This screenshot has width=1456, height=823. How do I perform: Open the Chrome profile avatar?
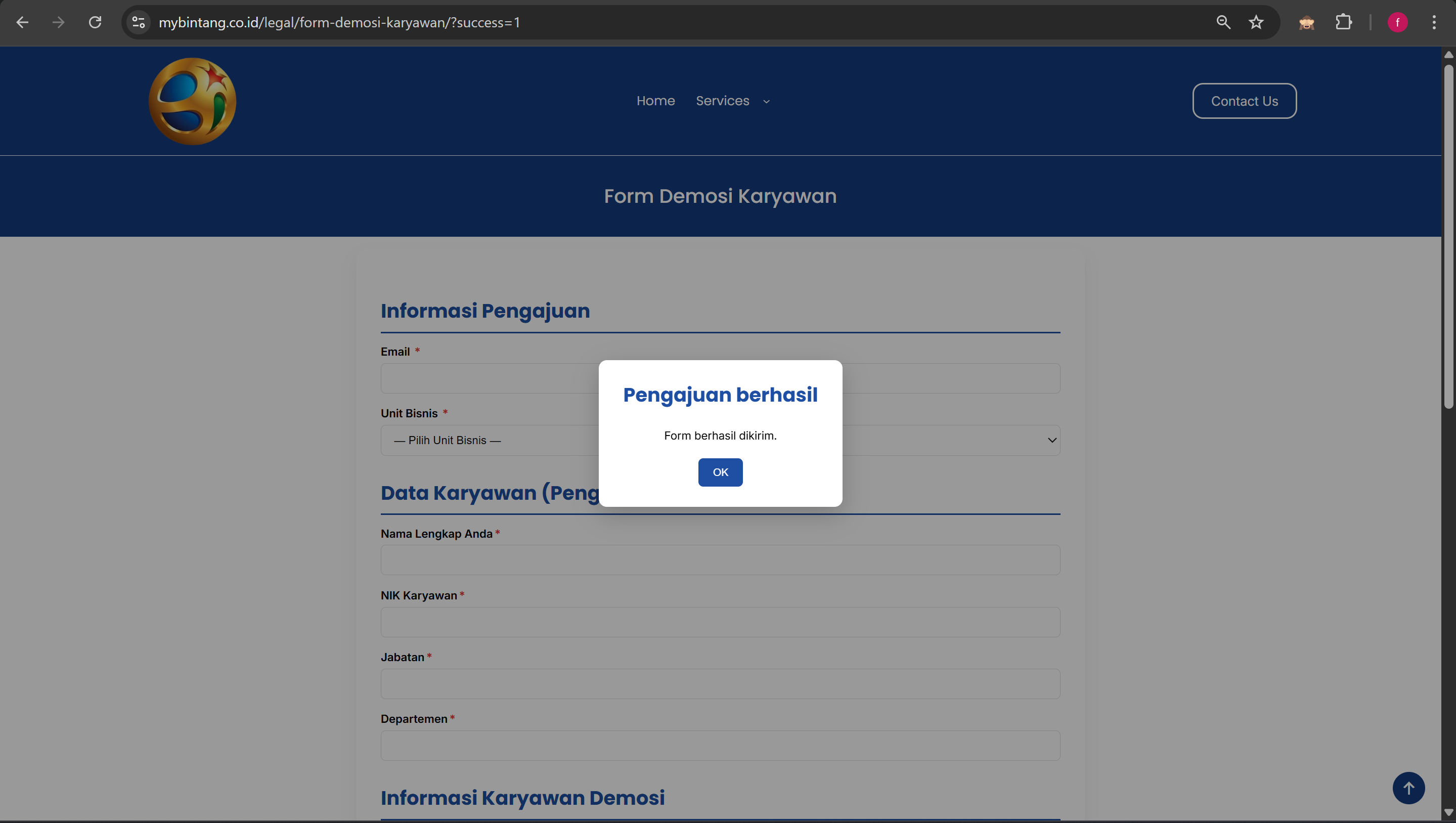pyautogui.click(x=1397, y=23)
